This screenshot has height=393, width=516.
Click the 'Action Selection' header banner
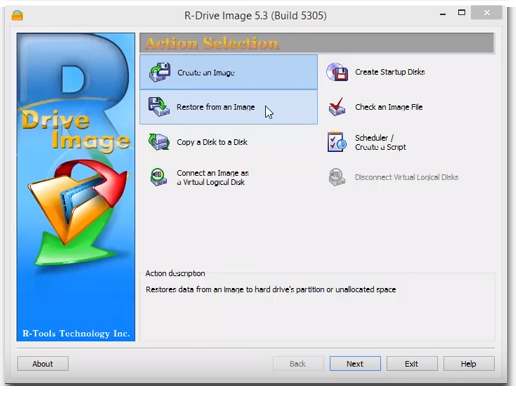coord(317,43)
